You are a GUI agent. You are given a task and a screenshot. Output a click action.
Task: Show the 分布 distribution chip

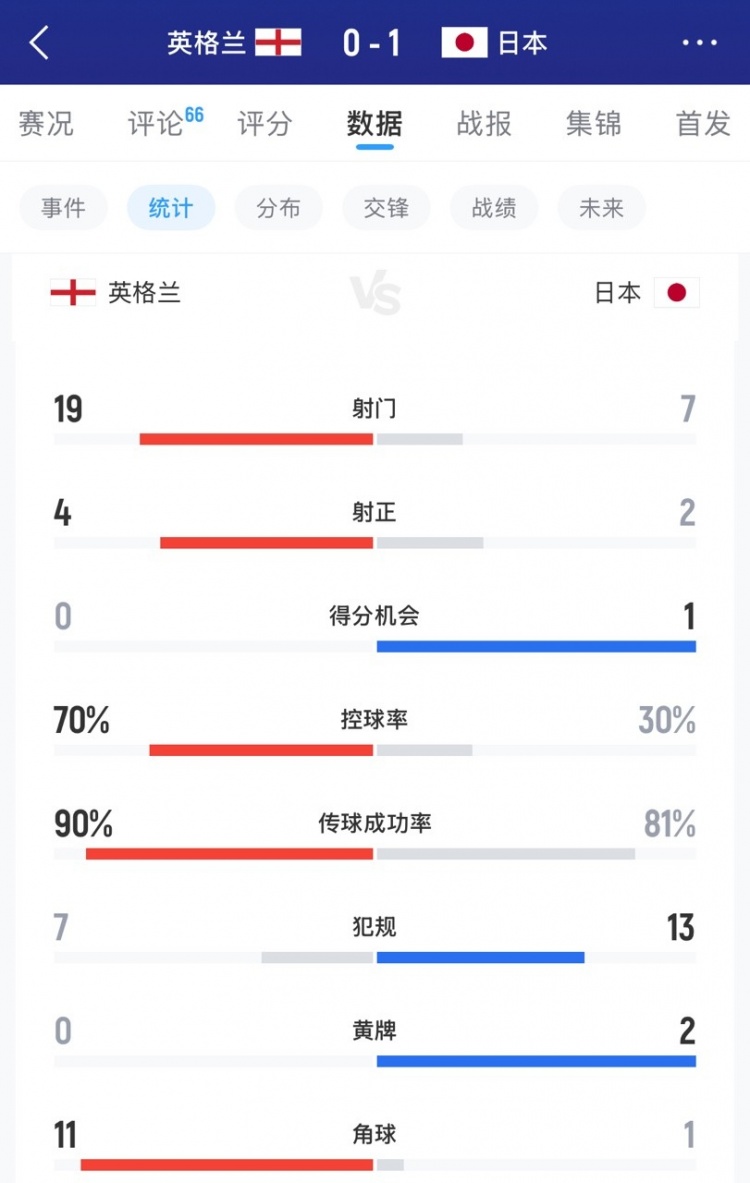[278, 208]
